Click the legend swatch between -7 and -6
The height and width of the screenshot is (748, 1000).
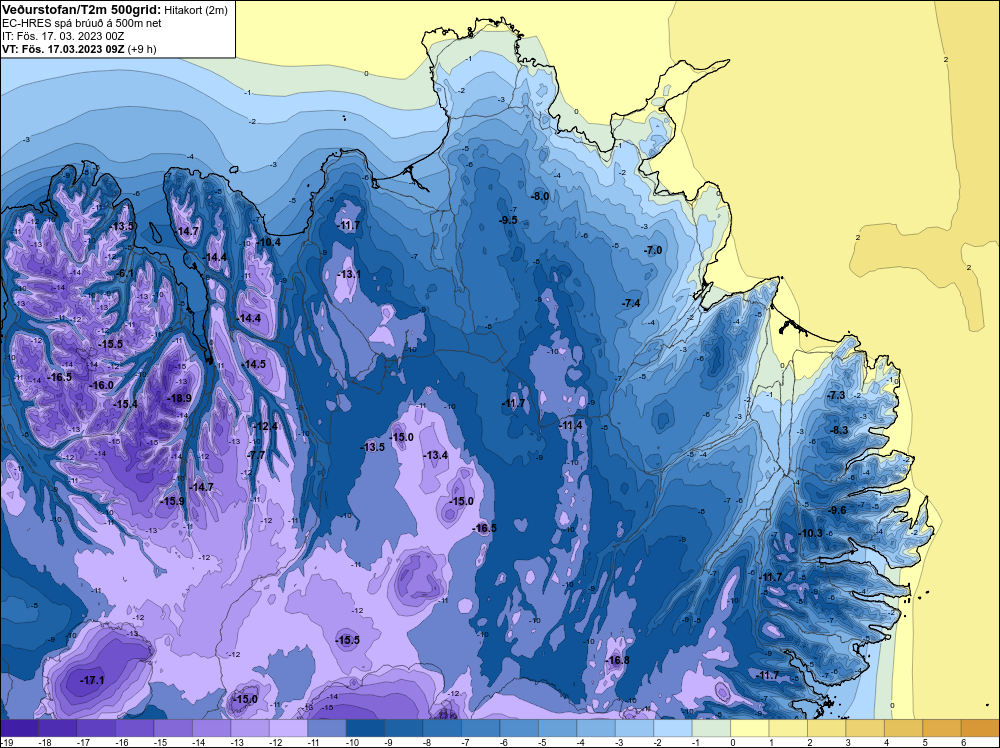[481, 728]
